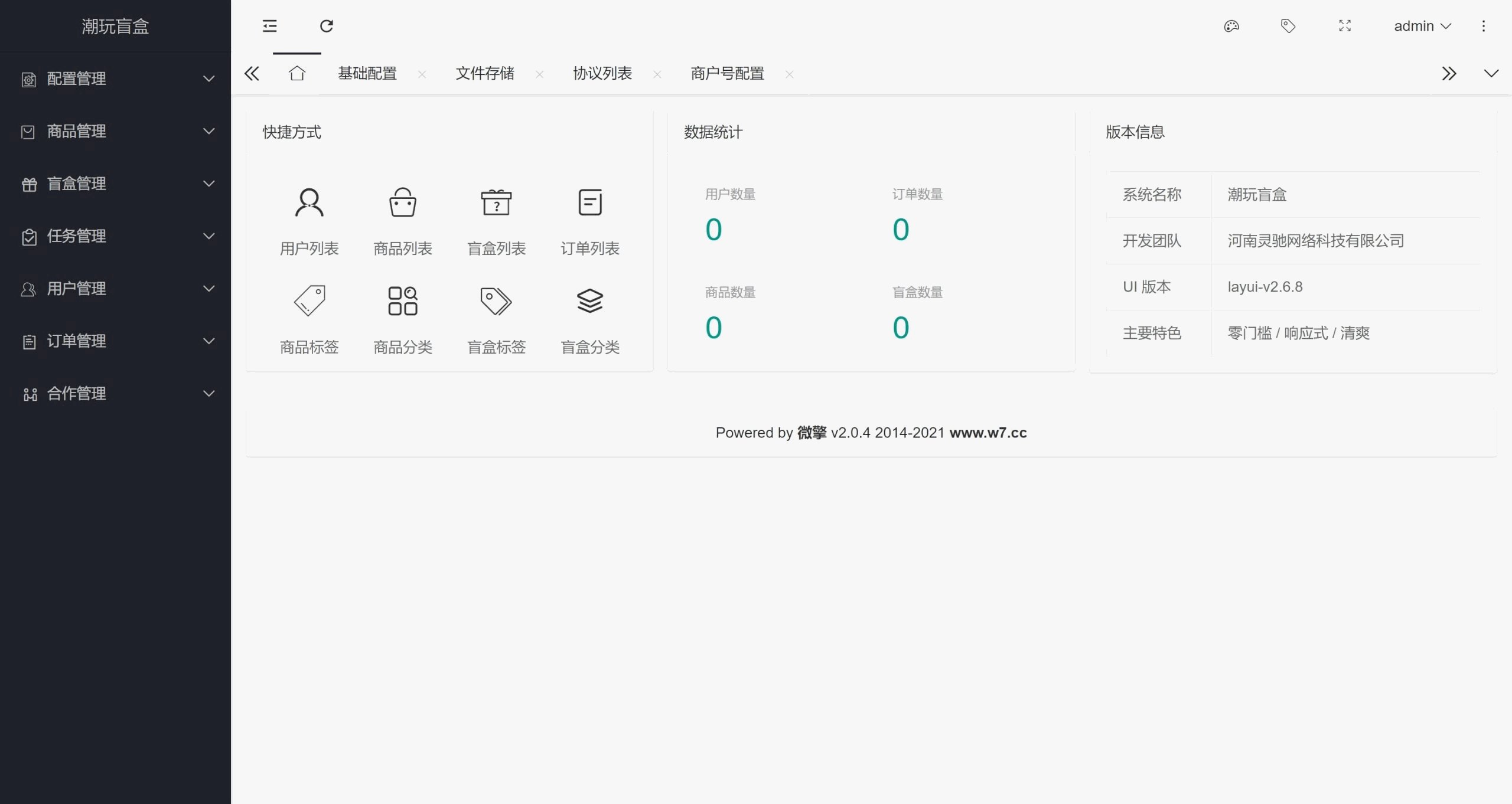Open the 商品列表 shopping bag icon
The height and width of the screenshot is (804, 1512).
[x=402, y=202]
